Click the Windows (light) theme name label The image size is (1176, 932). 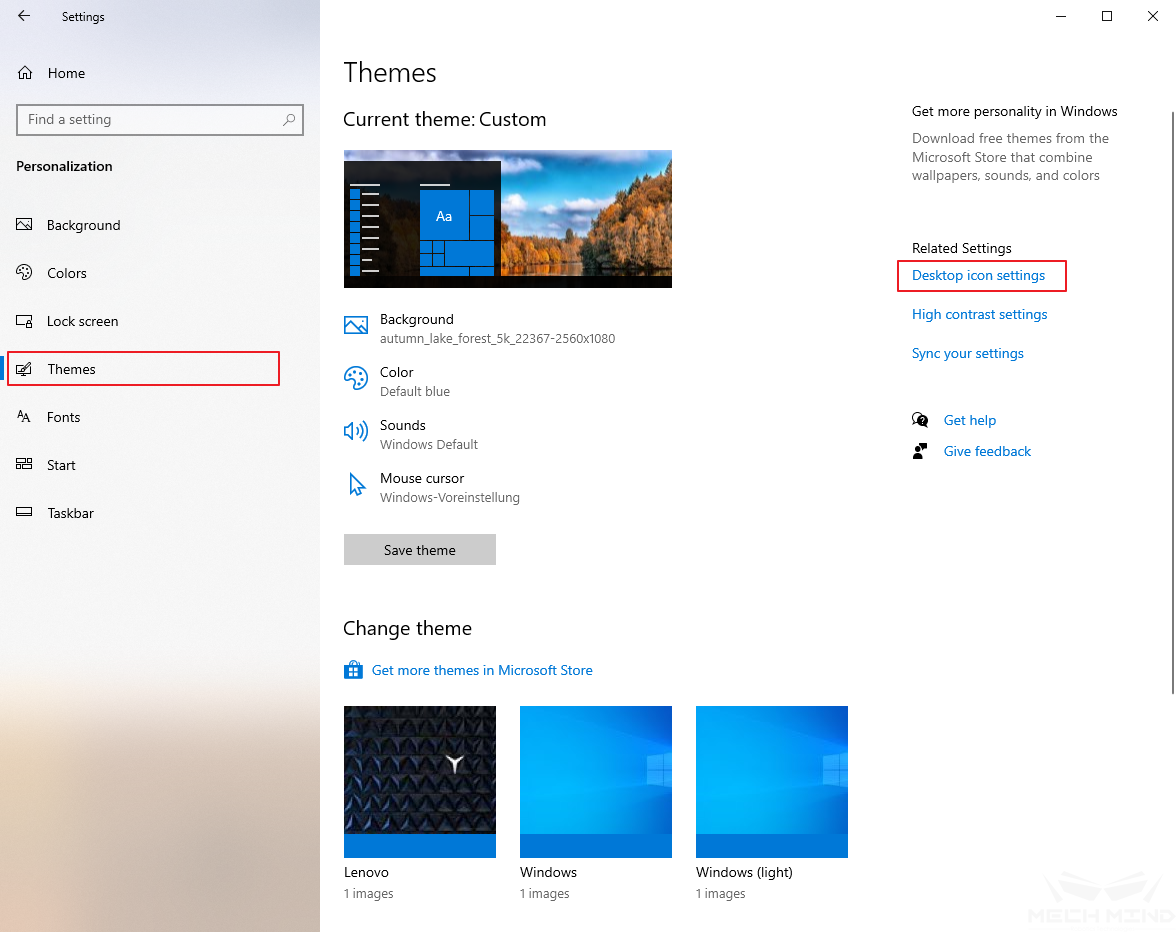point(744,872)
